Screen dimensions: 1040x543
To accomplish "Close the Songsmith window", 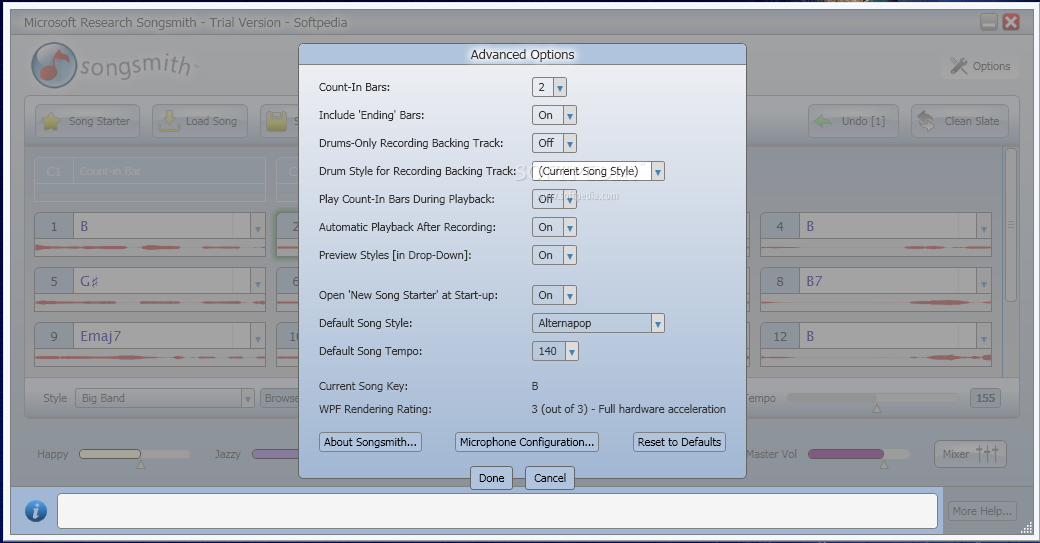I will click(x=1011, y=23).
